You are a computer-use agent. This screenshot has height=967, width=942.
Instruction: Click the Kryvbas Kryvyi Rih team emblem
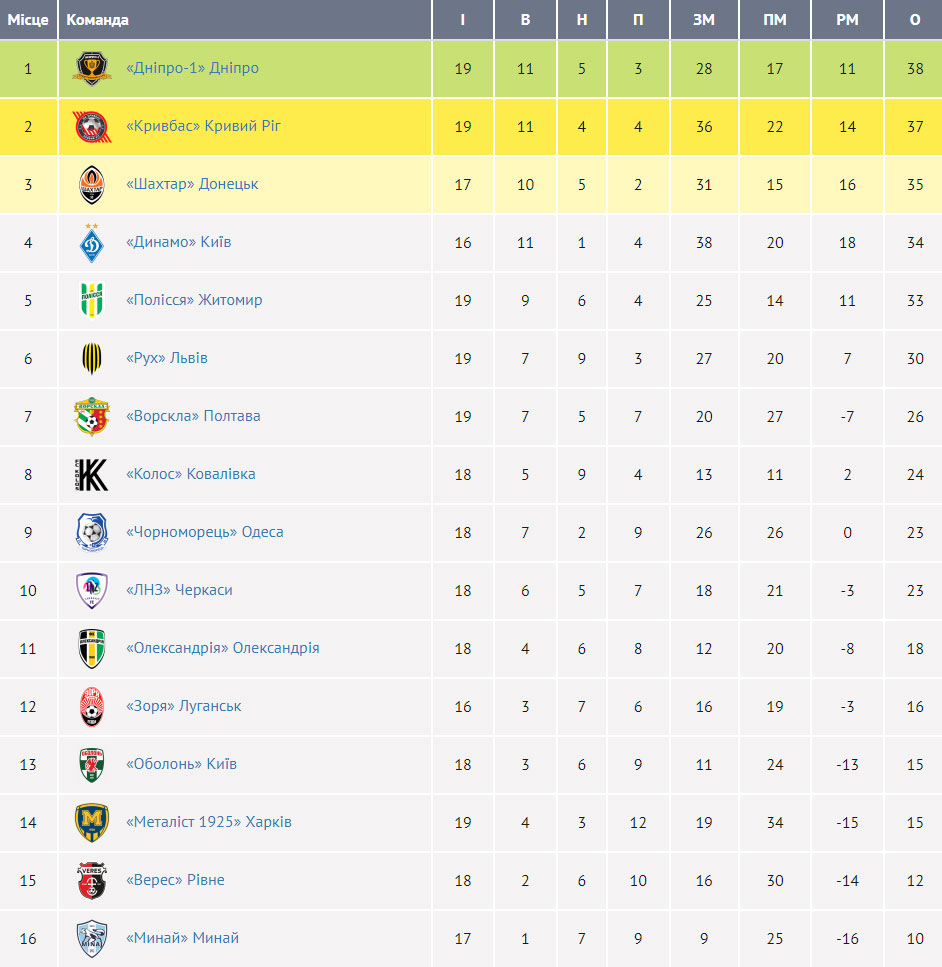coord(91,126)
